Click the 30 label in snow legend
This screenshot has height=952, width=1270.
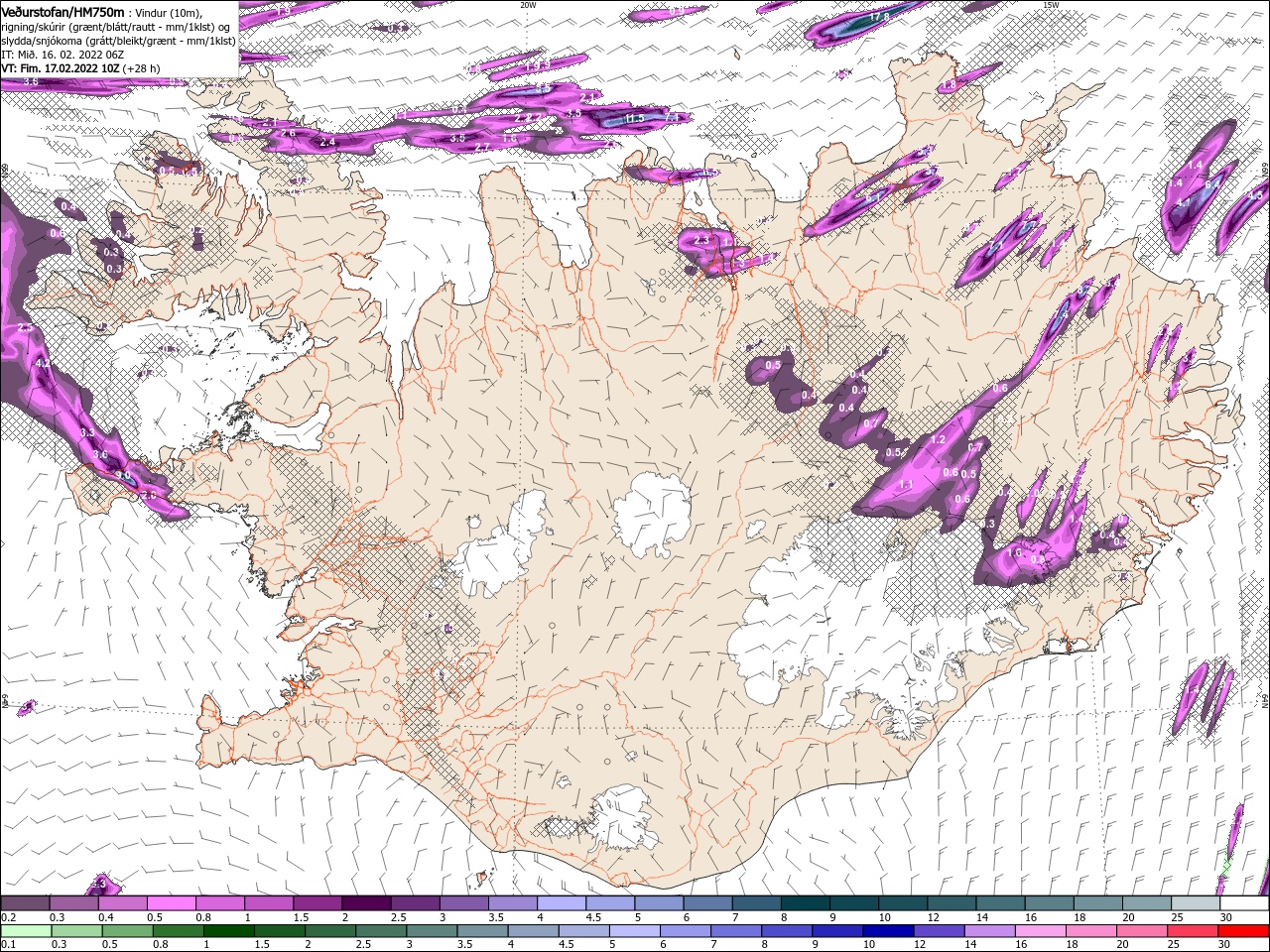tap(1226, 917)
